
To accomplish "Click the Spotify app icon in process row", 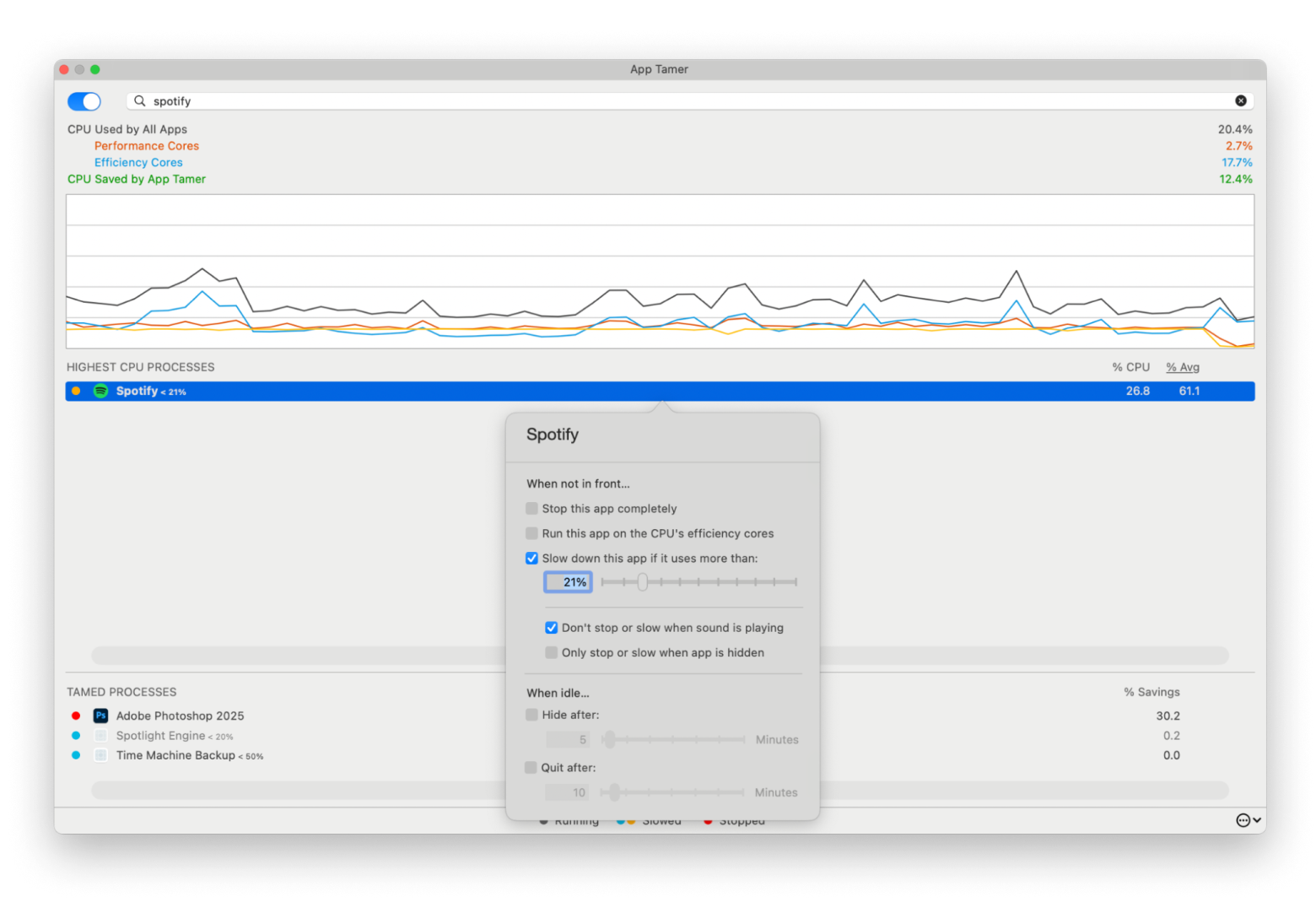I will (100, 391).
